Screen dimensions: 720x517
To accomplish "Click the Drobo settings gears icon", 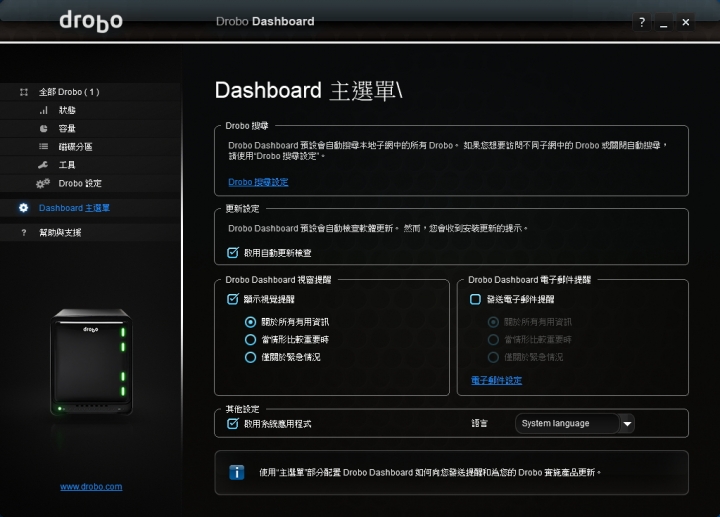I will point(43,183).
